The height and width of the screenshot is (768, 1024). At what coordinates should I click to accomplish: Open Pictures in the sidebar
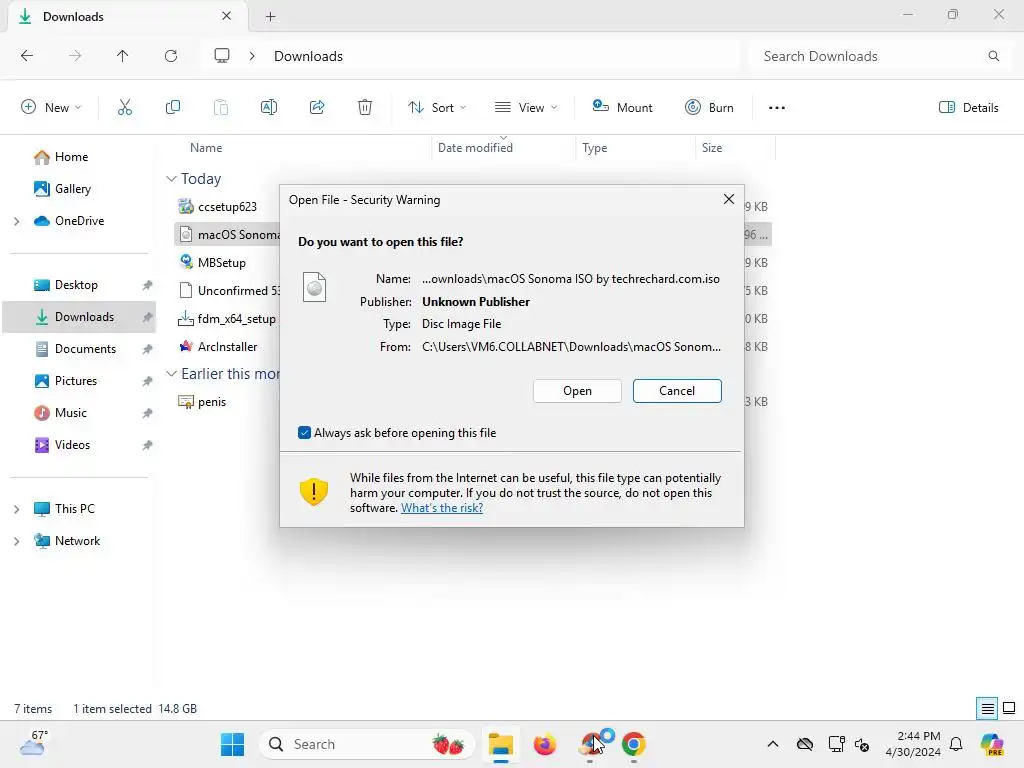tap(75, 381)
